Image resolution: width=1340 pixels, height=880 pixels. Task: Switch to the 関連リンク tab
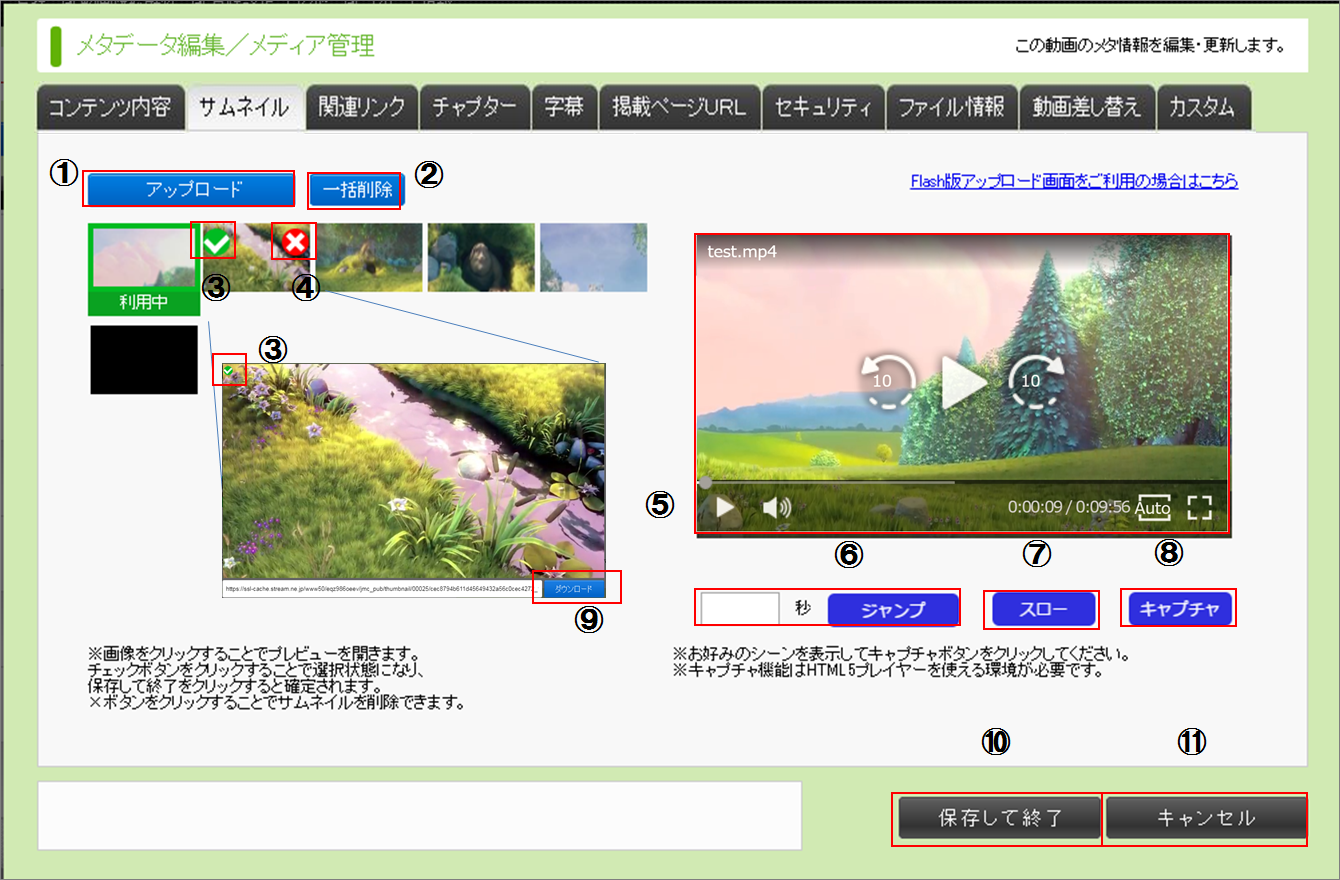coord(362,107)
